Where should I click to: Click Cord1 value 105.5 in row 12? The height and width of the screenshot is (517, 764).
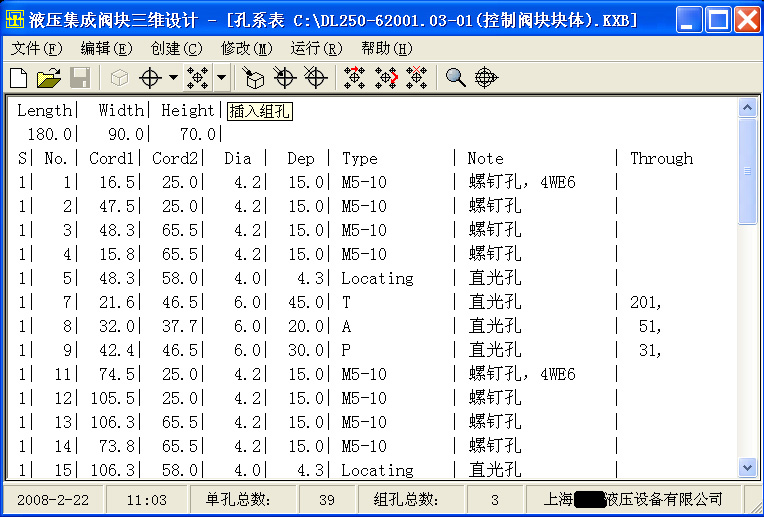[x=113, y=398]
